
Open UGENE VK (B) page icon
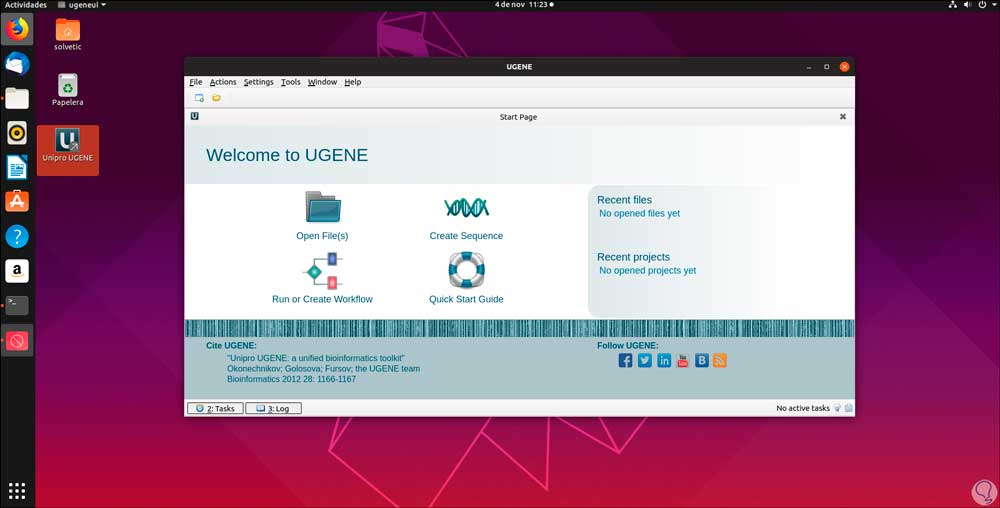(702, 360)
